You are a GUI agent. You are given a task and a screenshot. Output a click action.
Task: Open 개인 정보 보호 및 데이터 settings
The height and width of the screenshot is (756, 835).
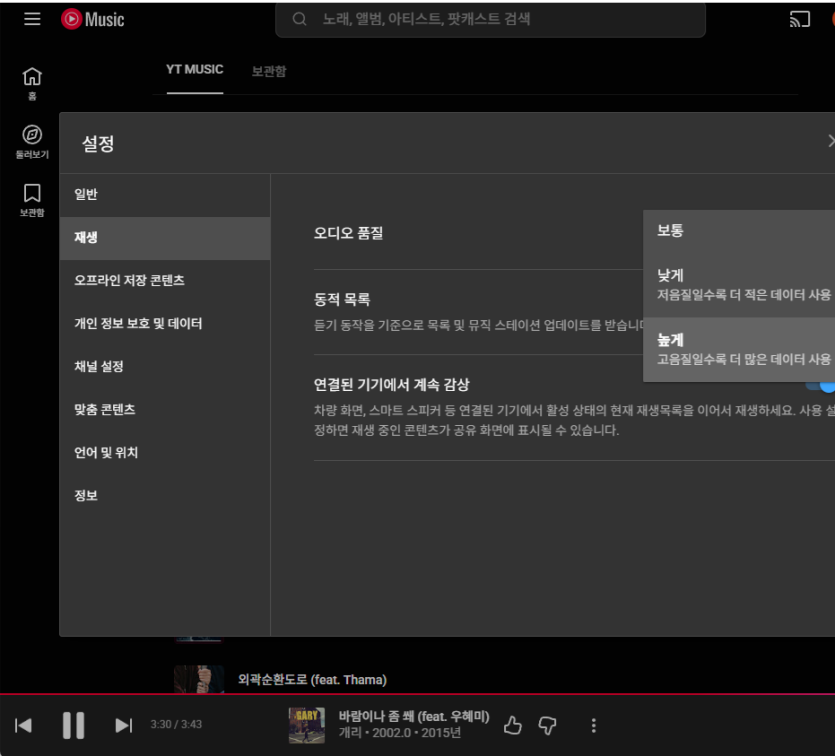pos(165,324)
